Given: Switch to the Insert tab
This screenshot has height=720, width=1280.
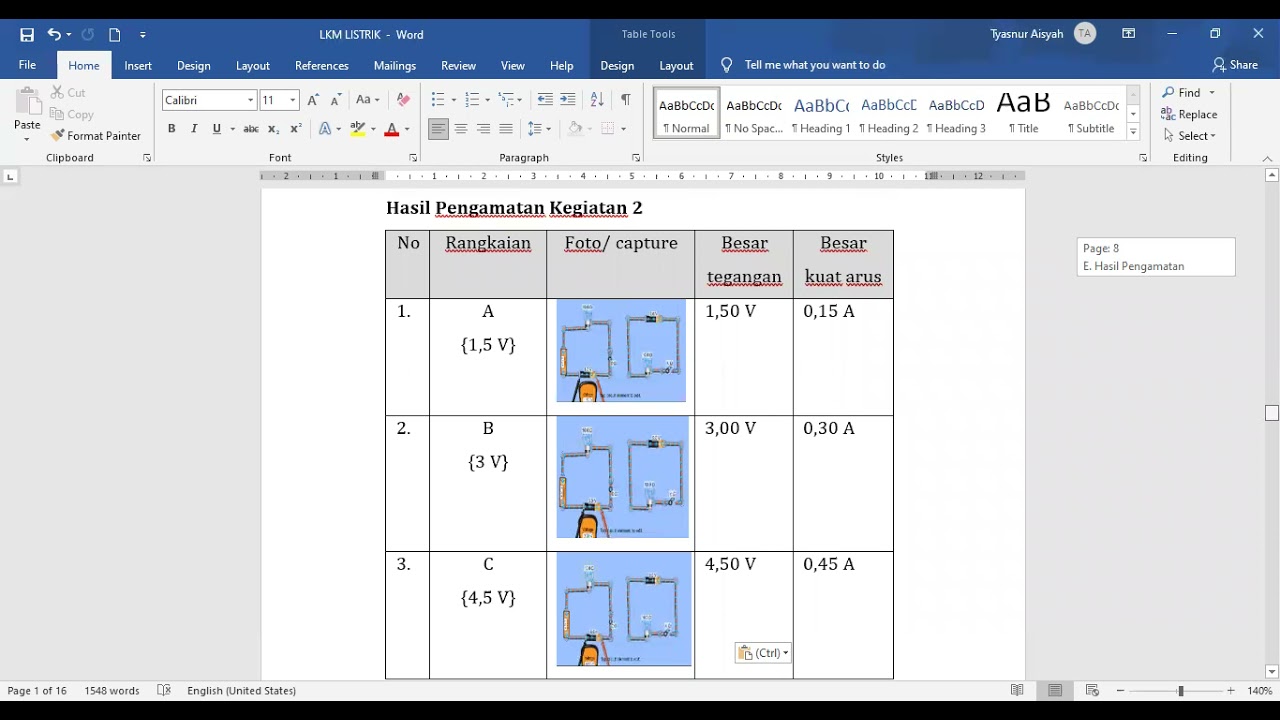Looking at the screenshot, I should click(138, 65).
